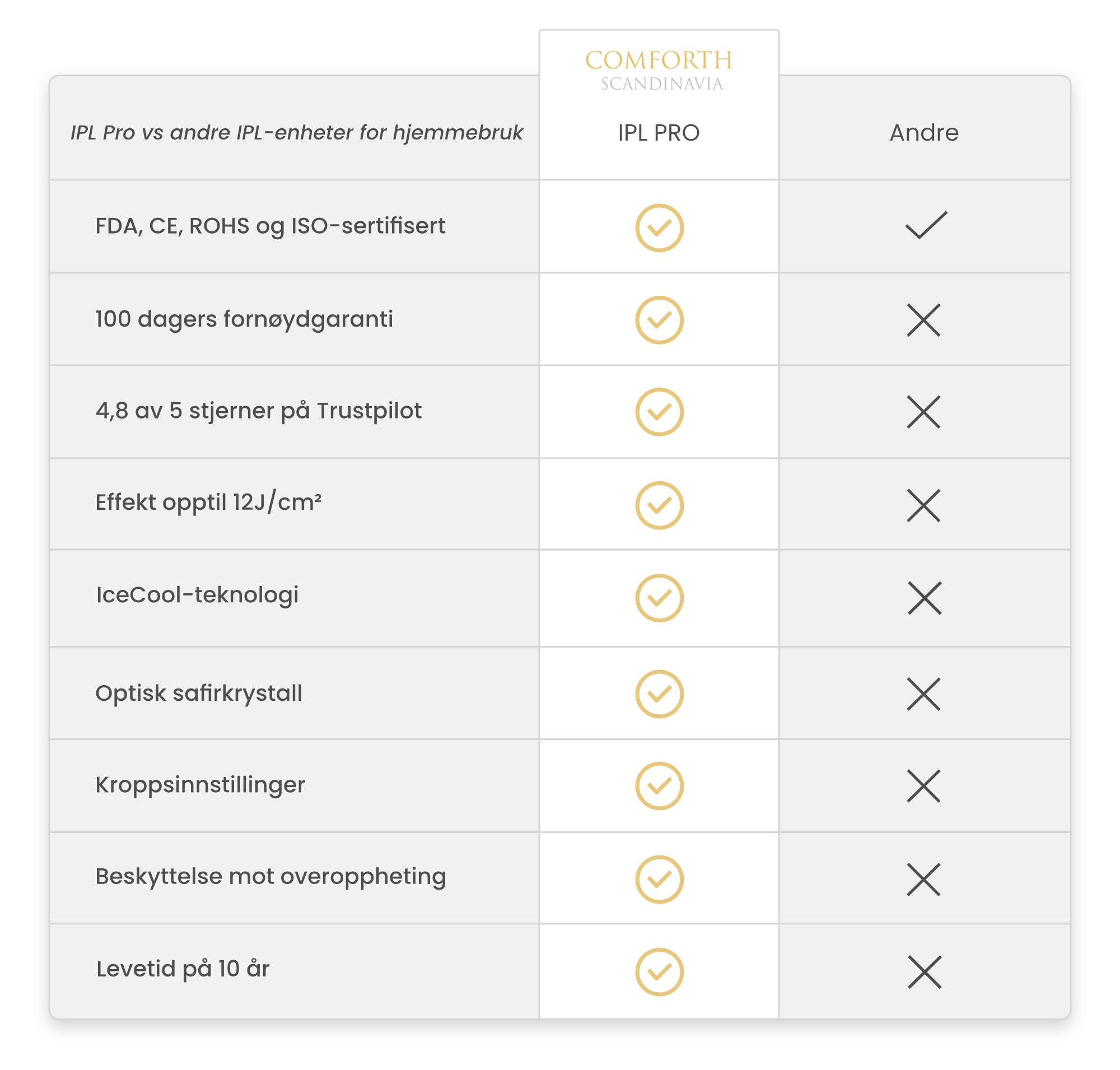The image size is (1120, 1070).
Task: Click the FDA, CE, ROHS og ISO-sertifisert label
Action: [x=270, y=226]
